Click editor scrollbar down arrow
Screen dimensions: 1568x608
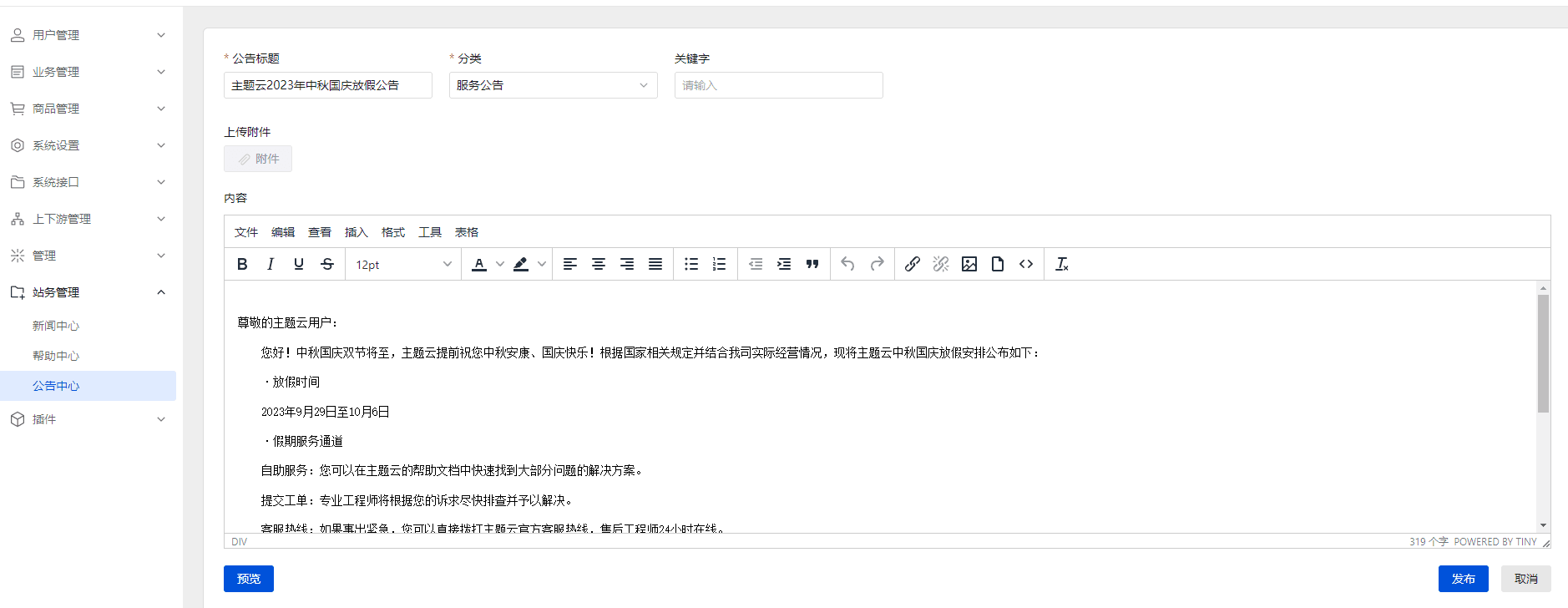pyautogui.click(x=1543, y=525)
